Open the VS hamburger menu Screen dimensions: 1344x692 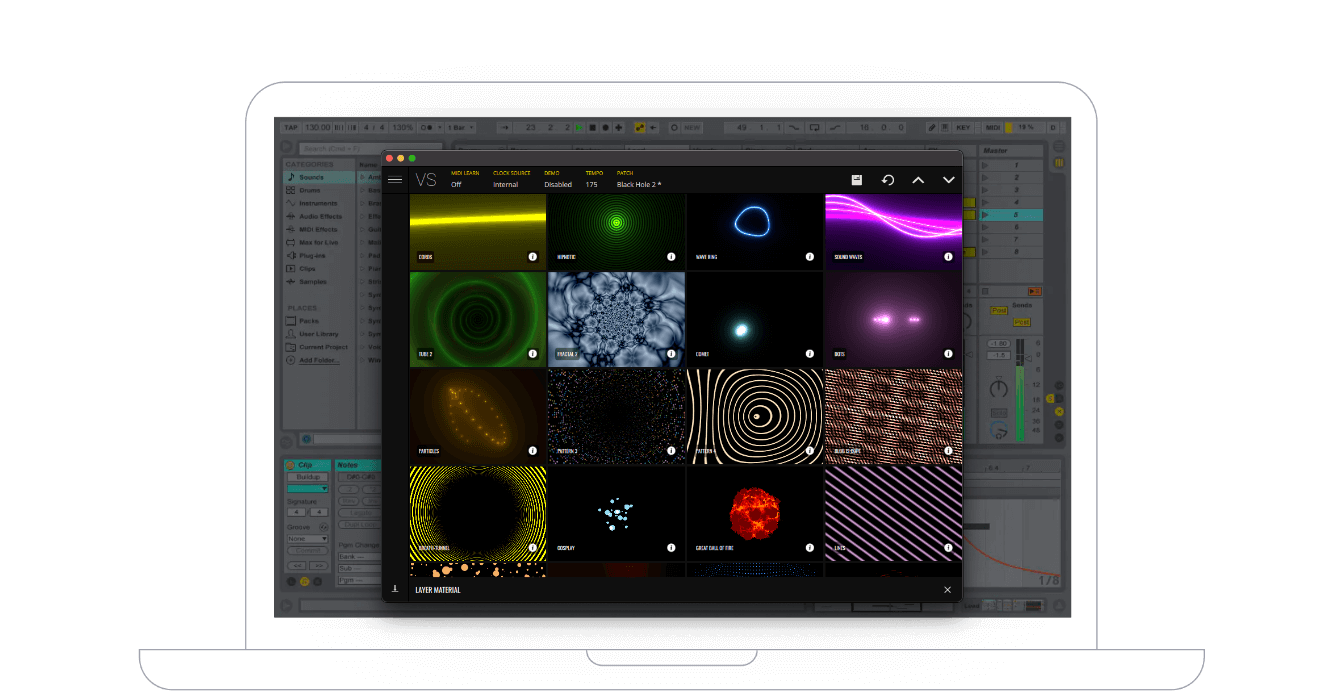395,180
